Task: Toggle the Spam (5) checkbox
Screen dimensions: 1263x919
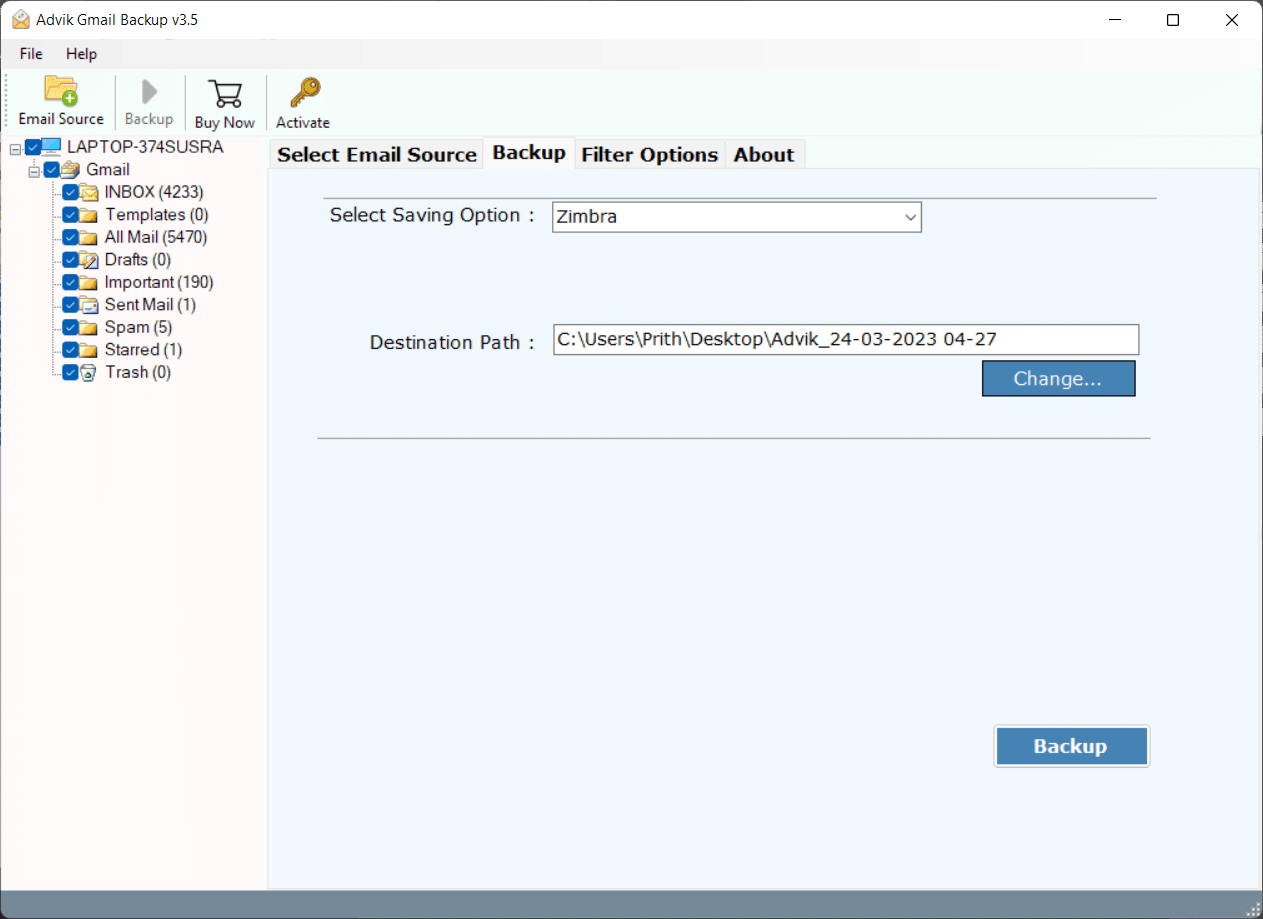Action: [70, 327]
